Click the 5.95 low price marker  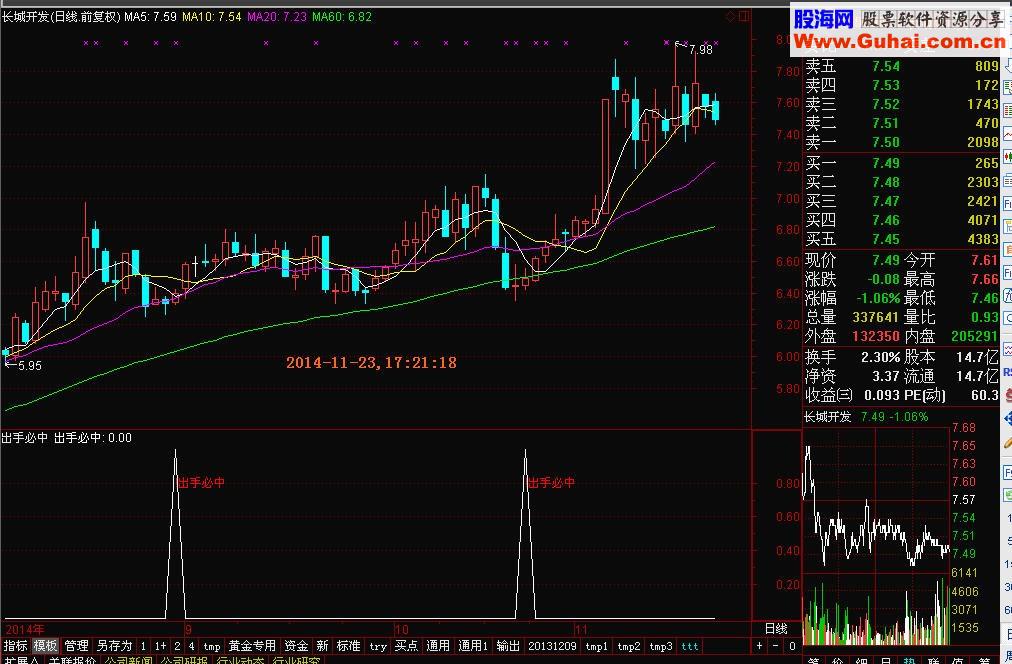coord(30,366)
